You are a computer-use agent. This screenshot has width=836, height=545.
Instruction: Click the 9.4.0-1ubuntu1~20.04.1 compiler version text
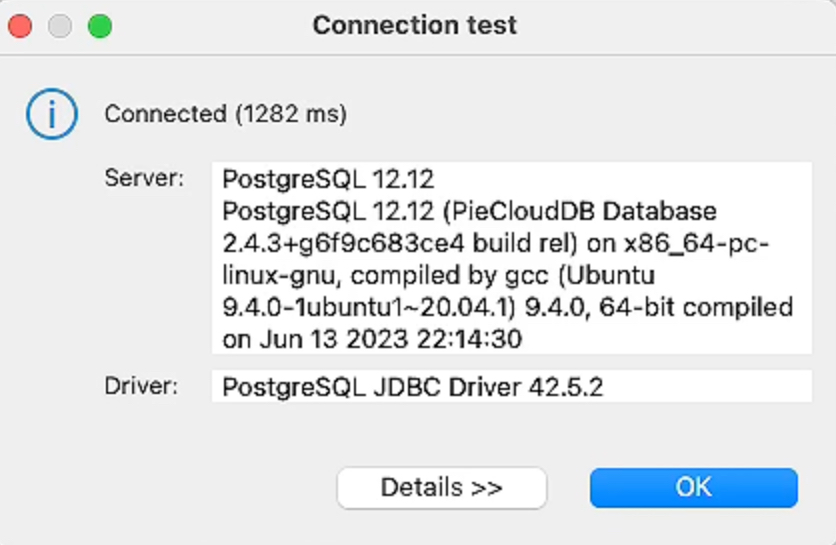(365, 307)
